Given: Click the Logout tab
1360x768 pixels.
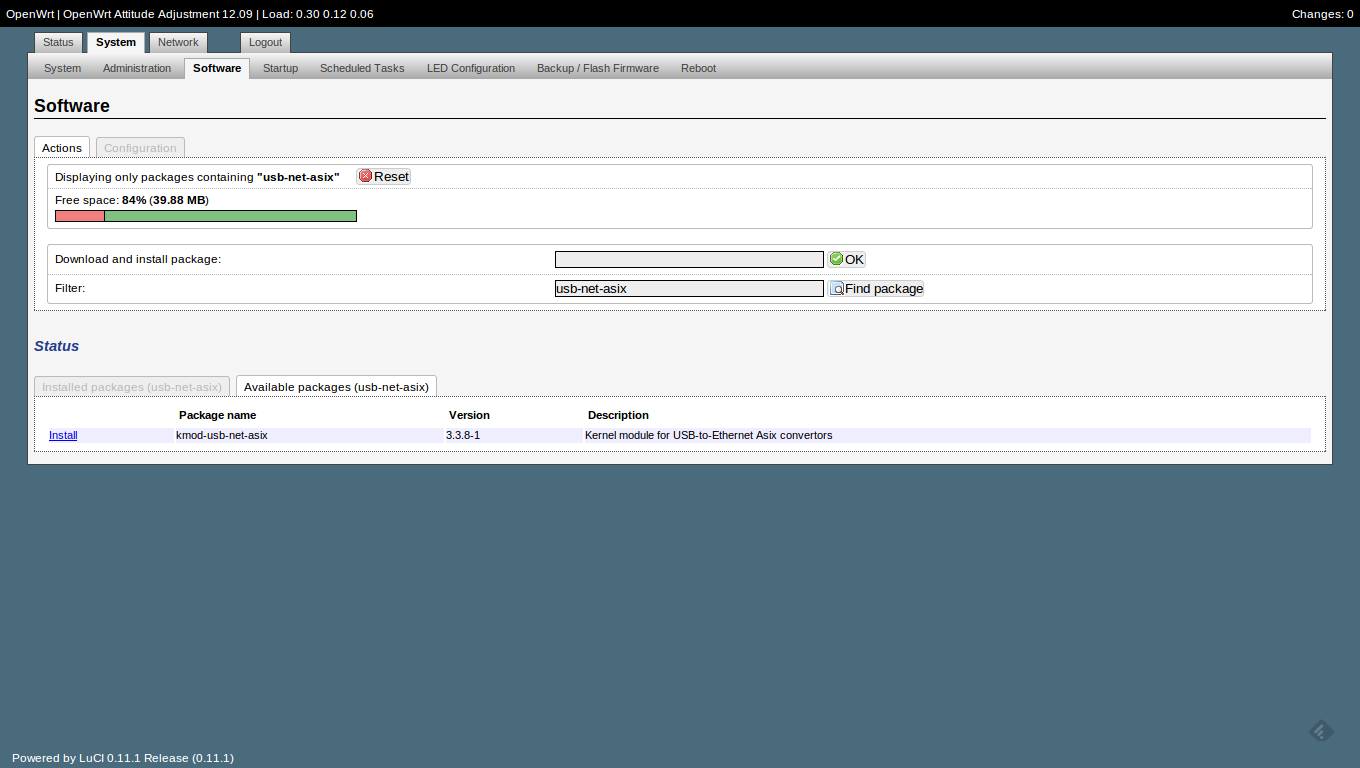Looking at the screenshot, I should tap(265, 42).
